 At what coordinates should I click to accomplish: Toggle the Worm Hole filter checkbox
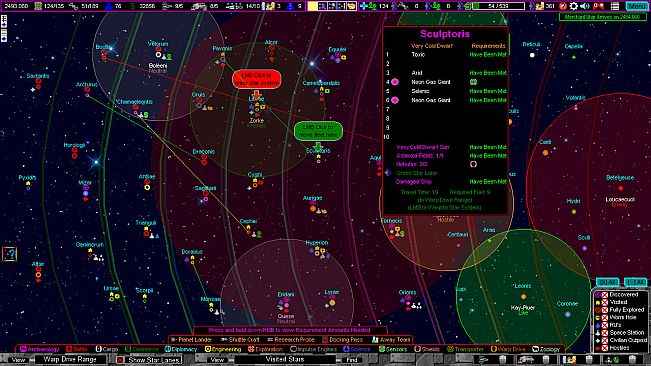(605, 317)
